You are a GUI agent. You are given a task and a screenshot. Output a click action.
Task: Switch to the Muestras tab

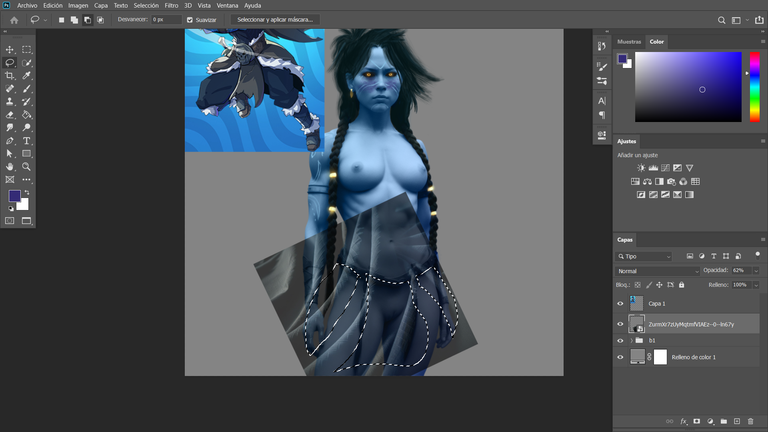pos(629,42)
